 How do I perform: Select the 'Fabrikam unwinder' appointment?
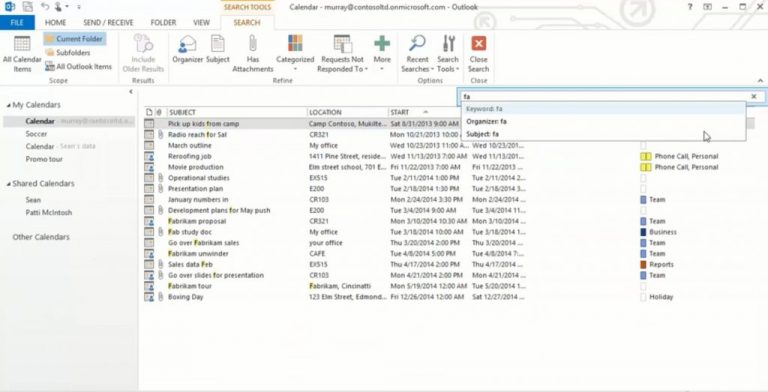pyautogui.click(x=198, y=254)
